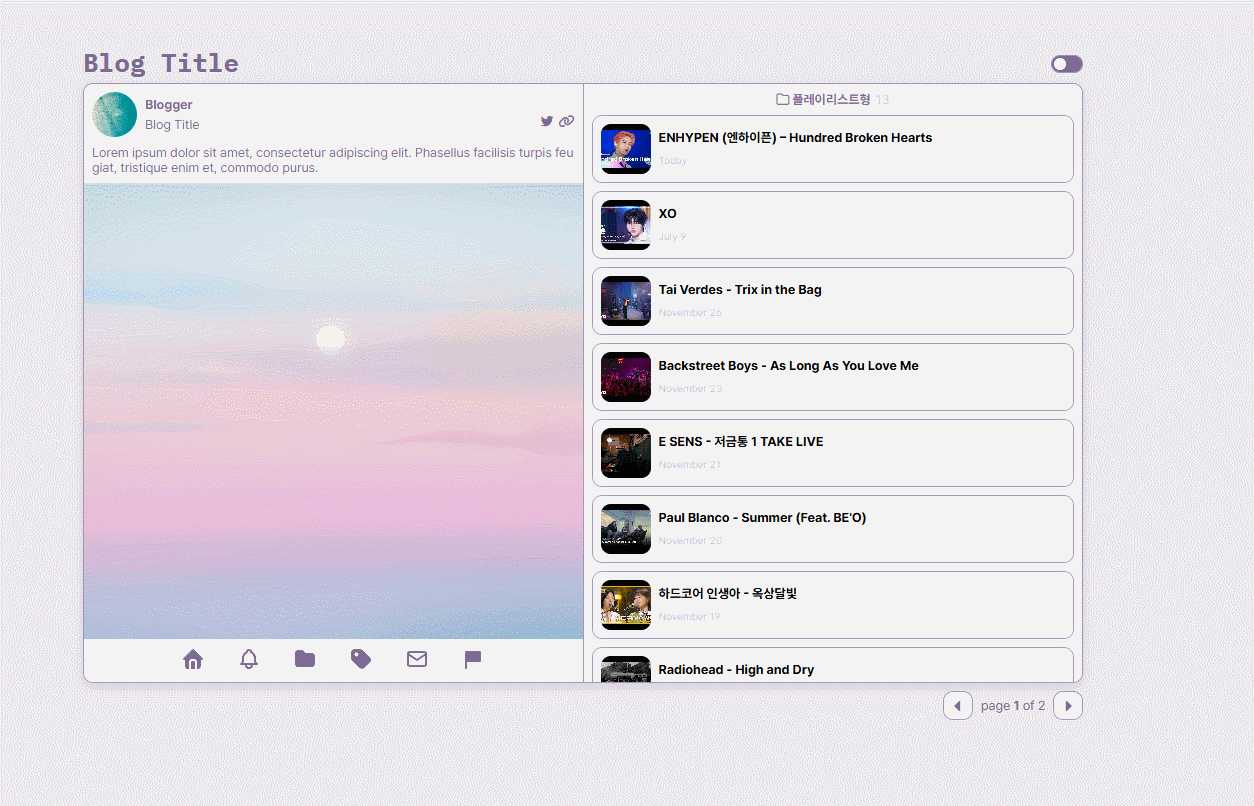1254x806 pixels.
Task: Click the 'Today' date under ENHYPEN post
Action: tap(673, 160)
